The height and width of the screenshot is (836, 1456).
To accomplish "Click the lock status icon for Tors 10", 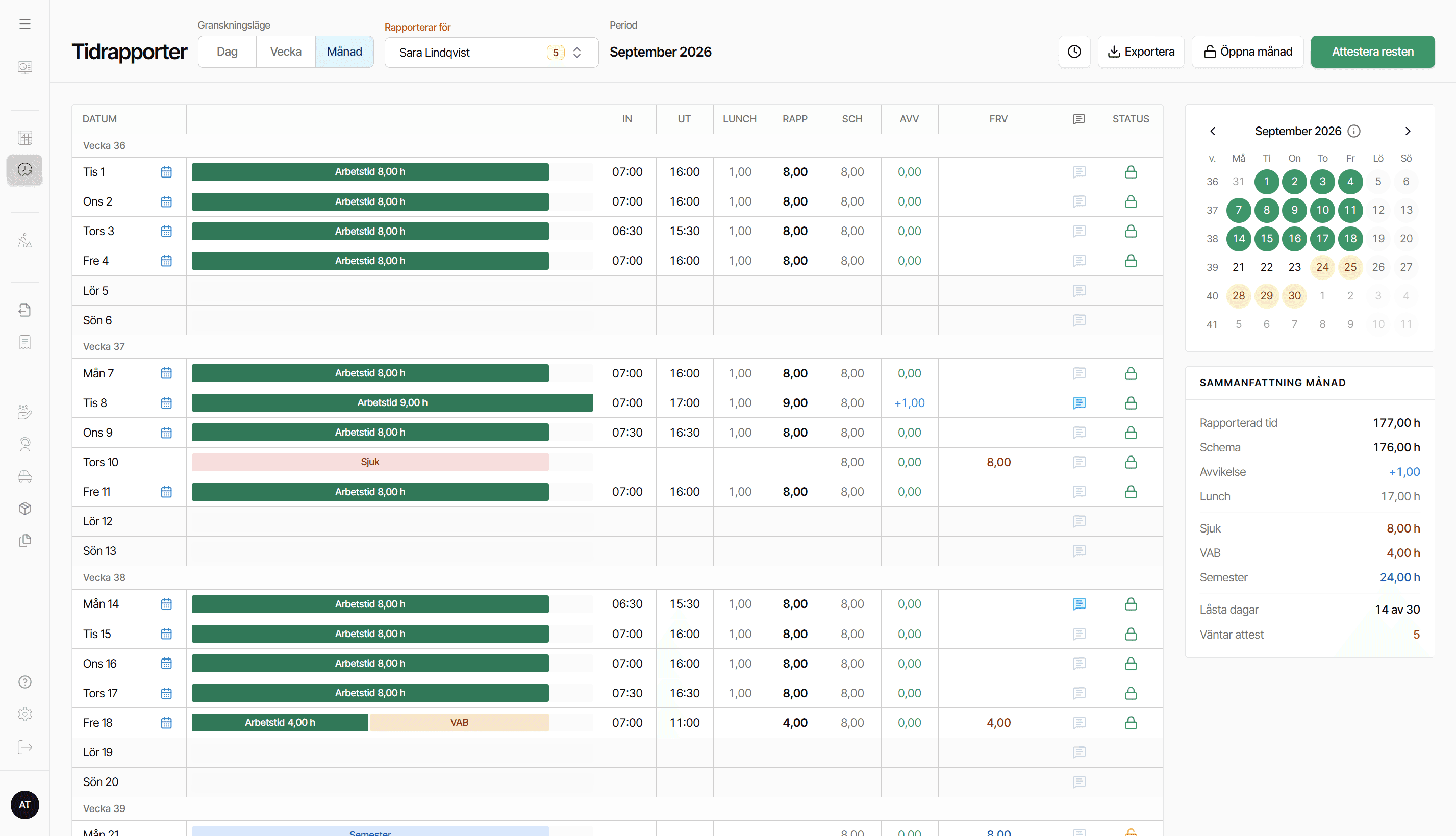I will point(1131,462).
